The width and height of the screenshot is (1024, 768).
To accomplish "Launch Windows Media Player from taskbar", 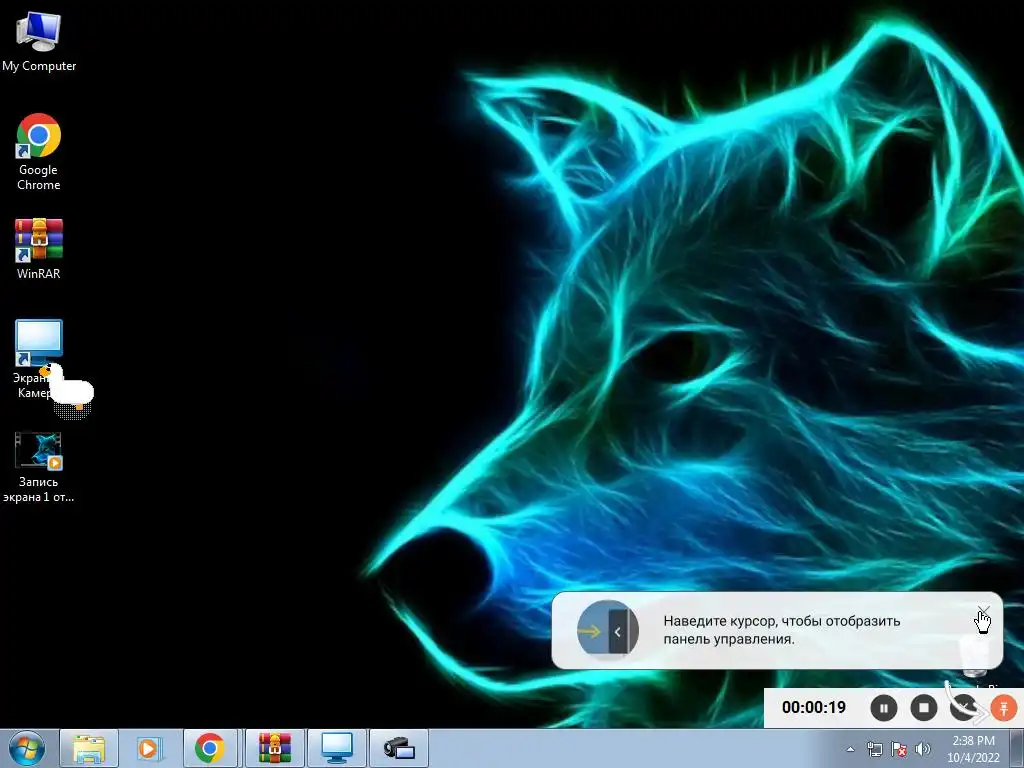I will (x=150, y=748).
